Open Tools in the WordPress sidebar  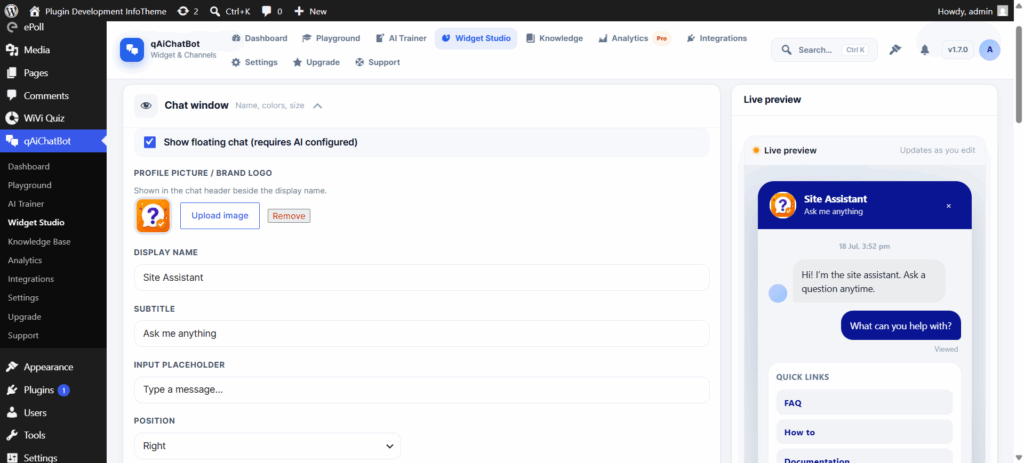34,435
